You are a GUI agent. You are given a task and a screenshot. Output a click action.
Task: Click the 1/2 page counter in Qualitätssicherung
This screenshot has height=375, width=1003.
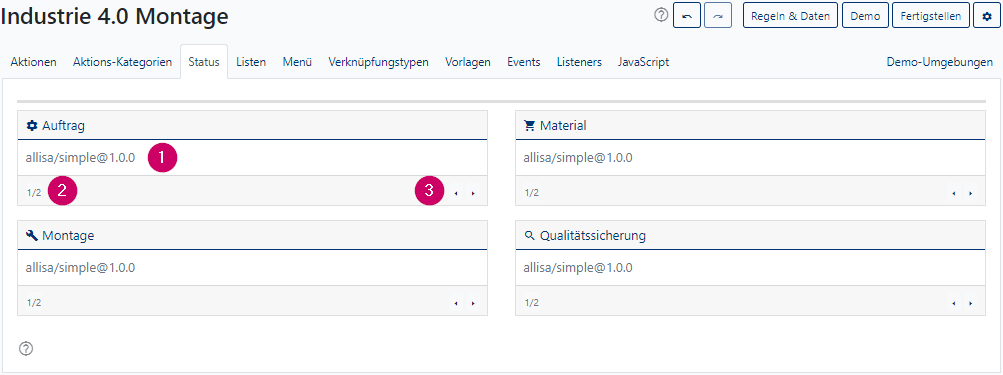tap(532, 303)
